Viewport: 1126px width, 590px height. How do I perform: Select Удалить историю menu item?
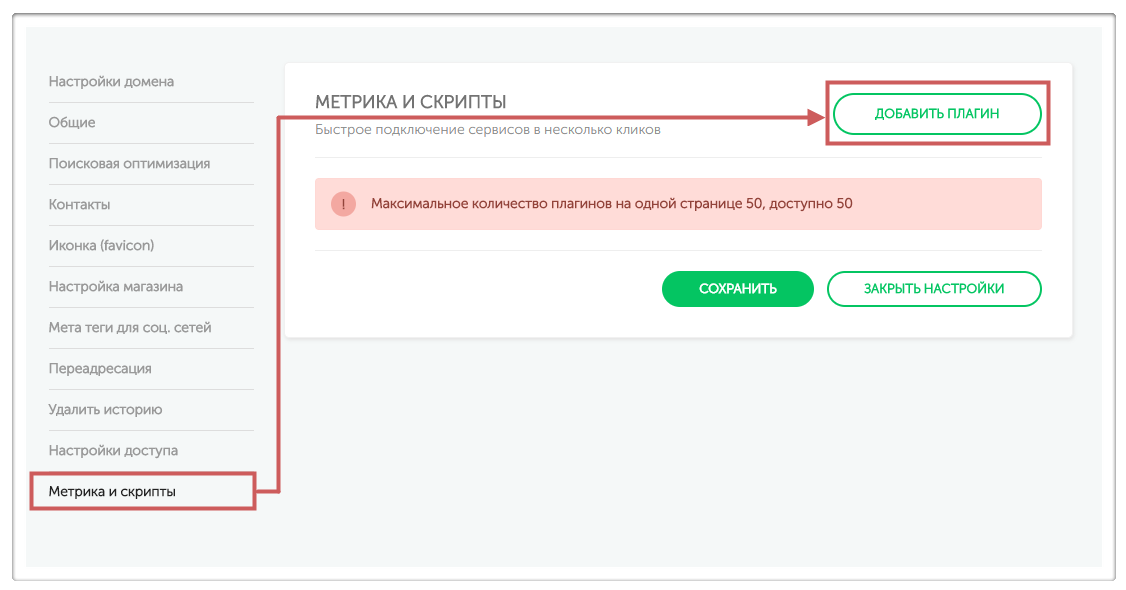click(x=105, y=409)
